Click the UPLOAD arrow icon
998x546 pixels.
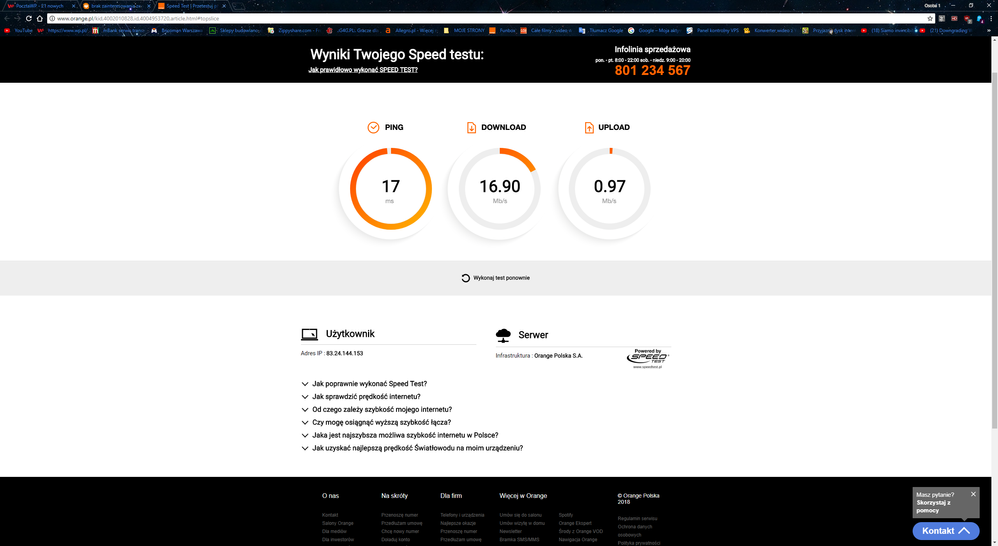coord(590,128)
